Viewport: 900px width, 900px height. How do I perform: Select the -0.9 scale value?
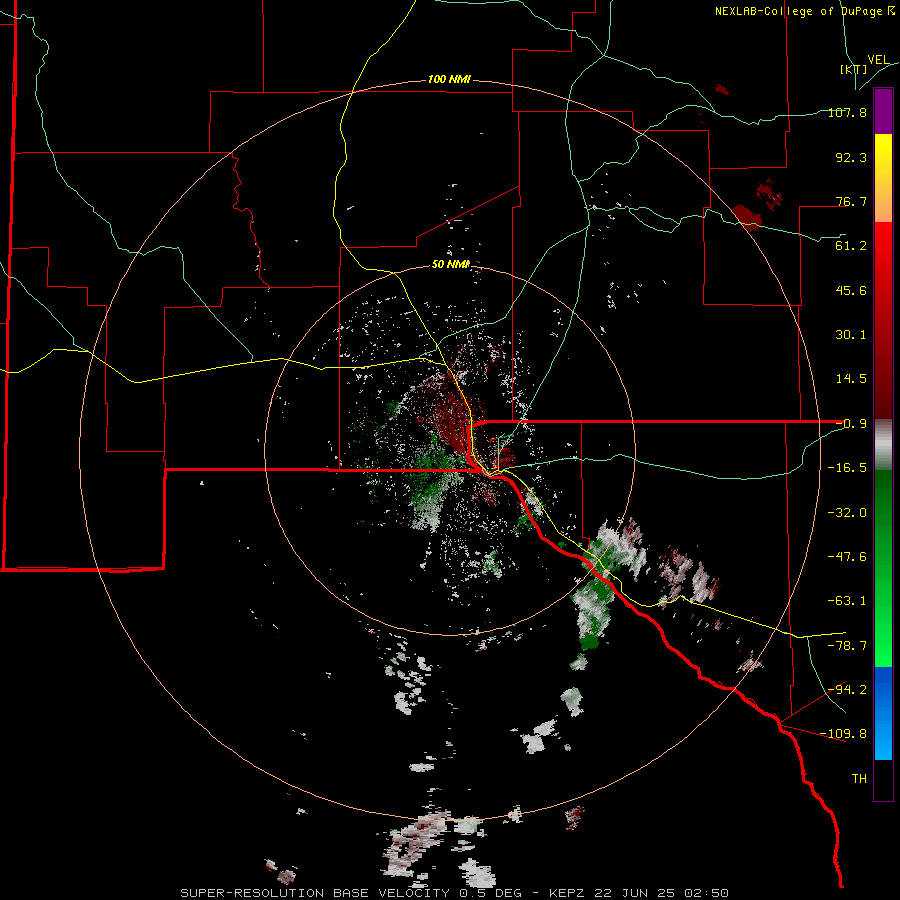pos(851,424)
